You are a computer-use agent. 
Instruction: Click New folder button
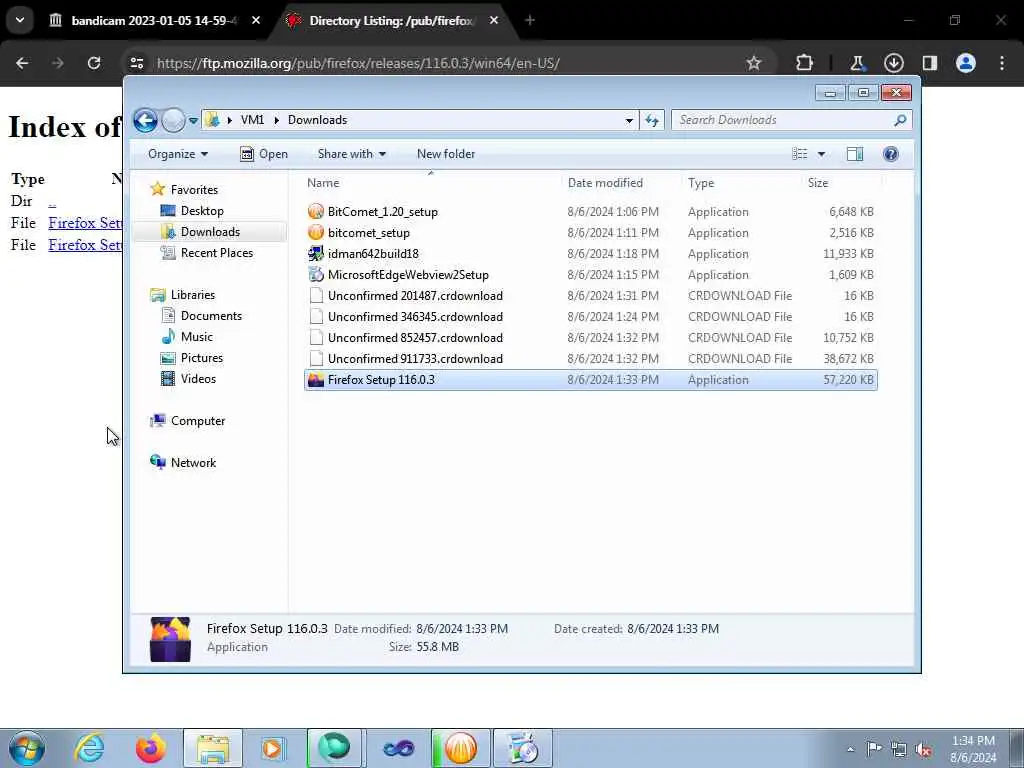446,154
